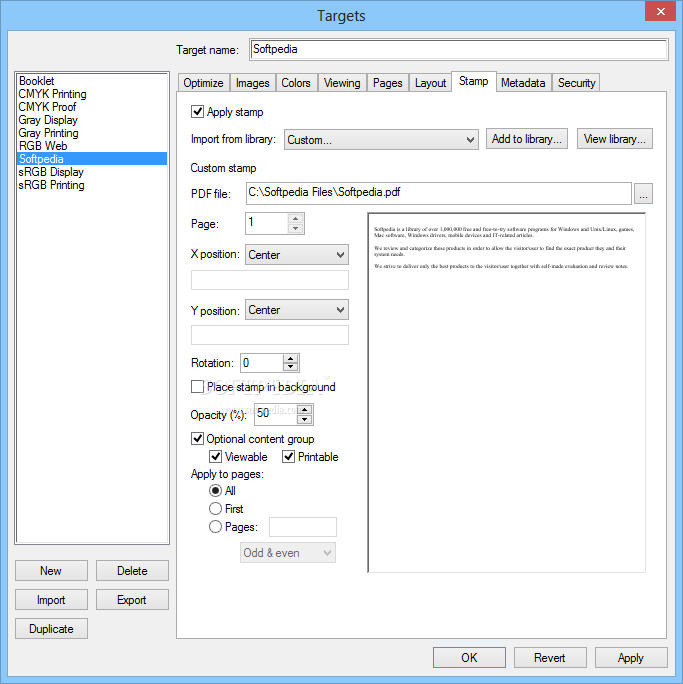This screenshot has width=683, height=684.
Task: Click the Apply button
Action: [x=631, y=657]
